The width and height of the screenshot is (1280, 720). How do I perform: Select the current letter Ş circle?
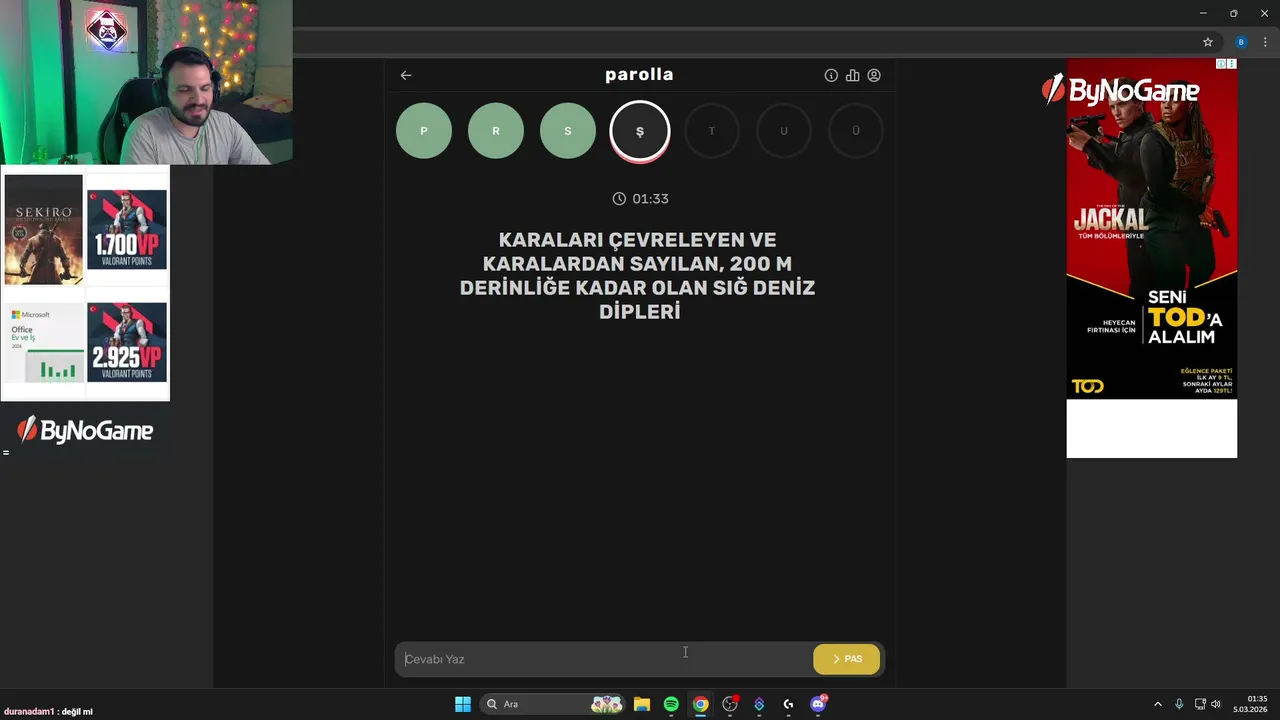[640, 131]
